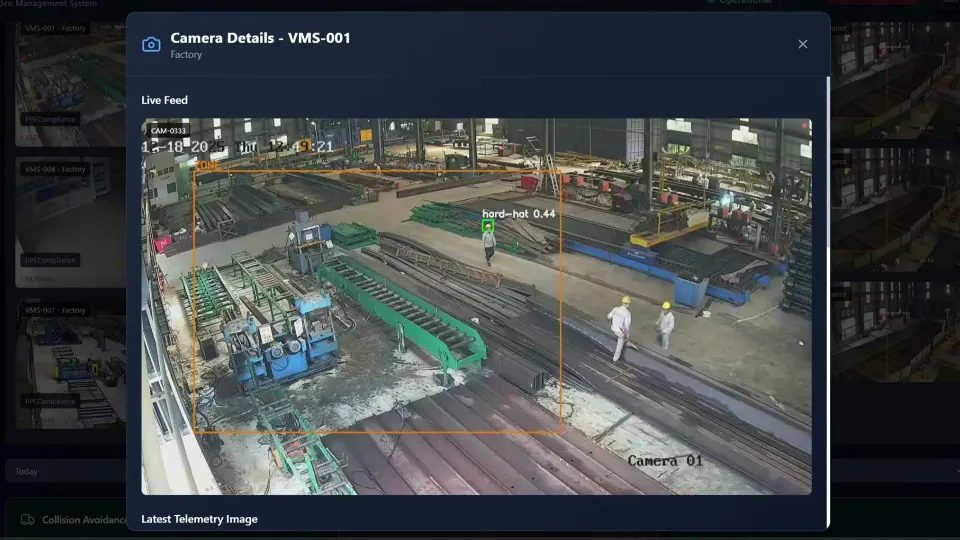
Task: Click the dialog's vertical scrollbar
Action: click(x=828, y=162)
